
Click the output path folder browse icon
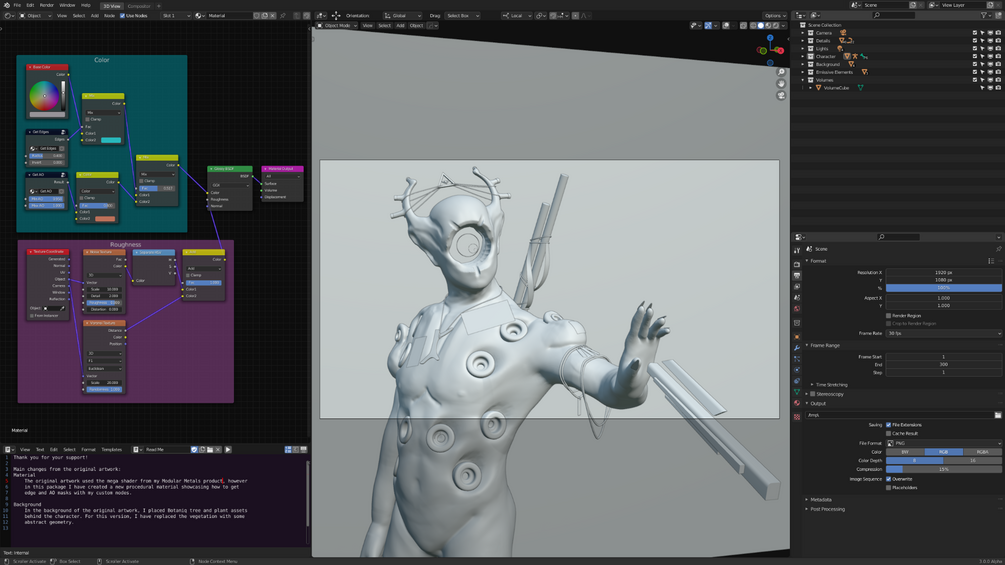[998, 415]
